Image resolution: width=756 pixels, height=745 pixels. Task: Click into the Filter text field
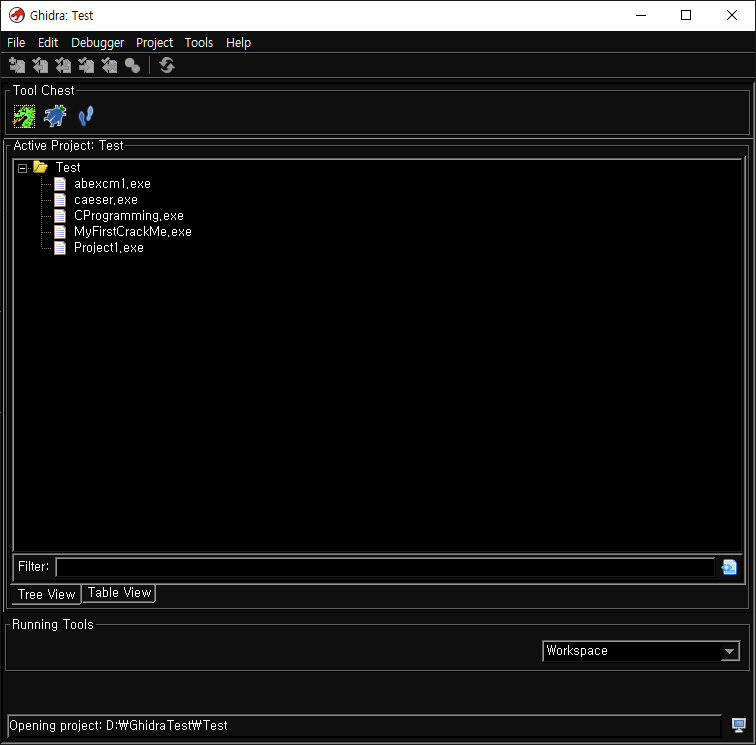click(x=385, y=567)
